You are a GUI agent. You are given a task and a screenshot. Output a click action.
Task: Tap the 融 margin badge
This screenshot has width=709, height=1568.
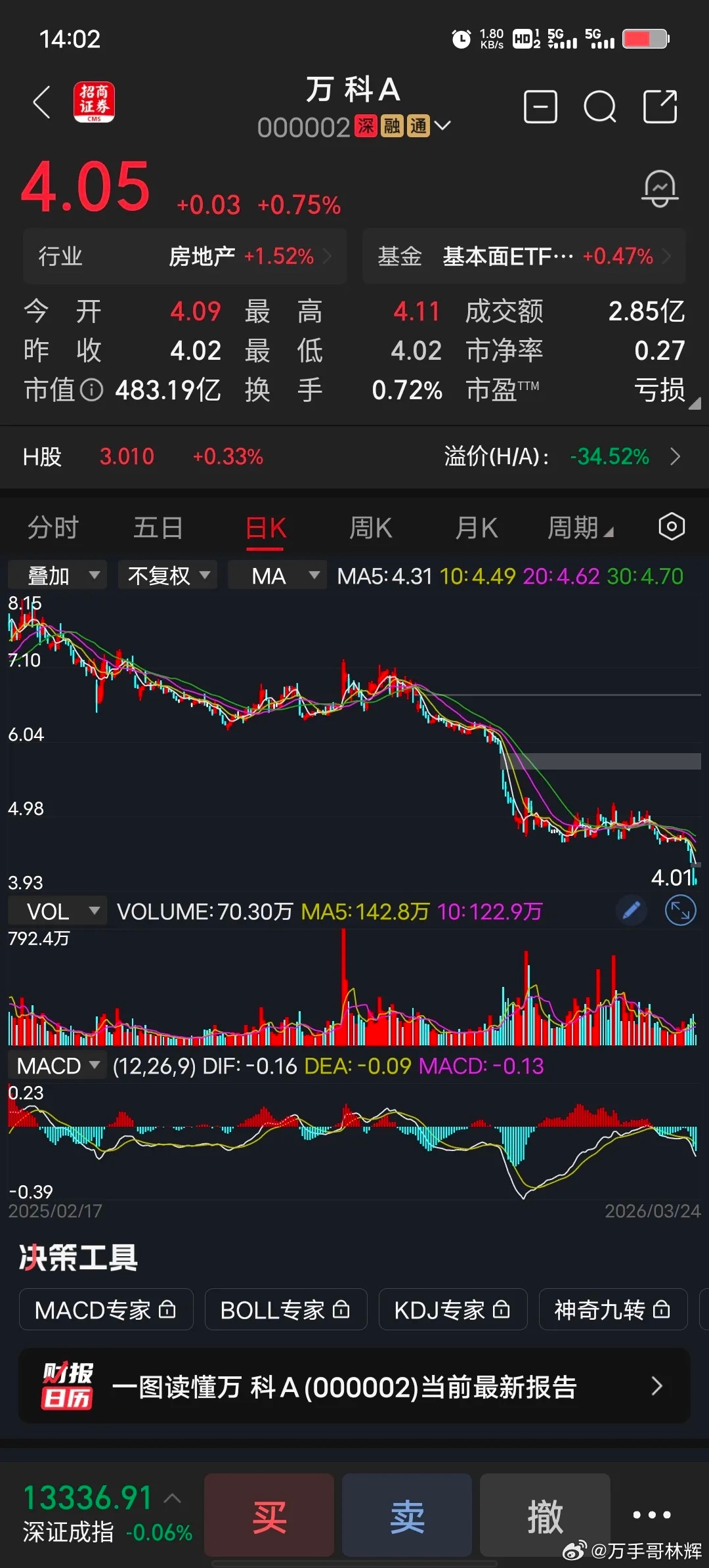tap(392, 126)
